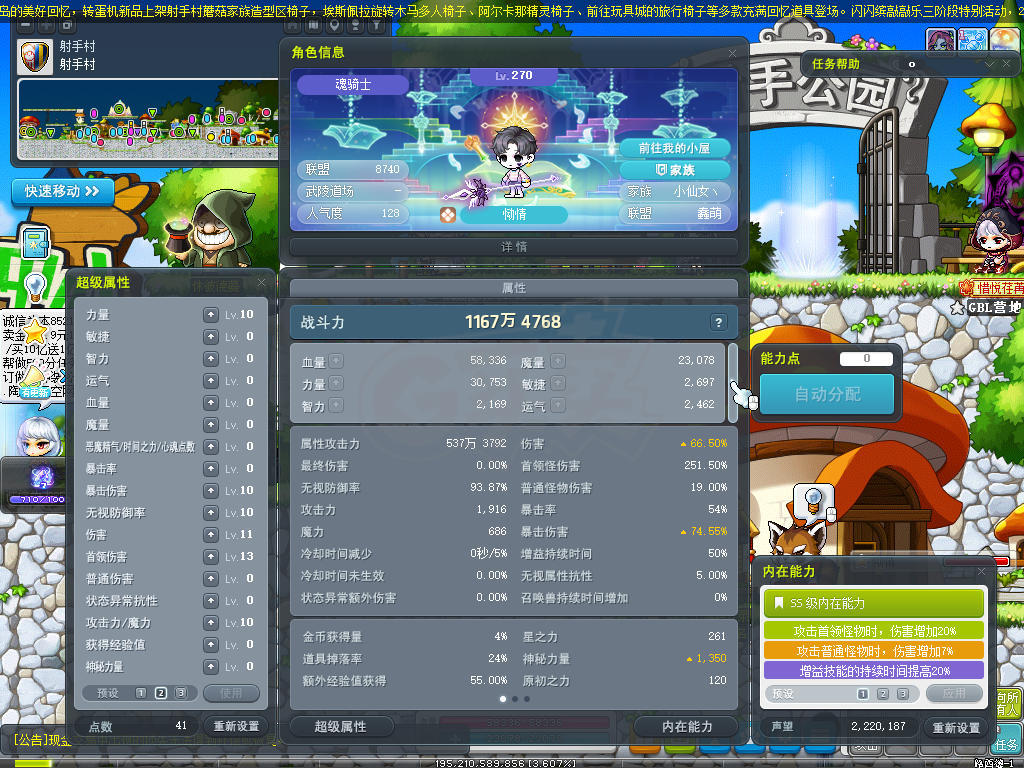Image resolution: width=1024 pixels, height=768 pixels.
Task: Click the light bulb quest bubble above the fox
Action: (813, 502)
